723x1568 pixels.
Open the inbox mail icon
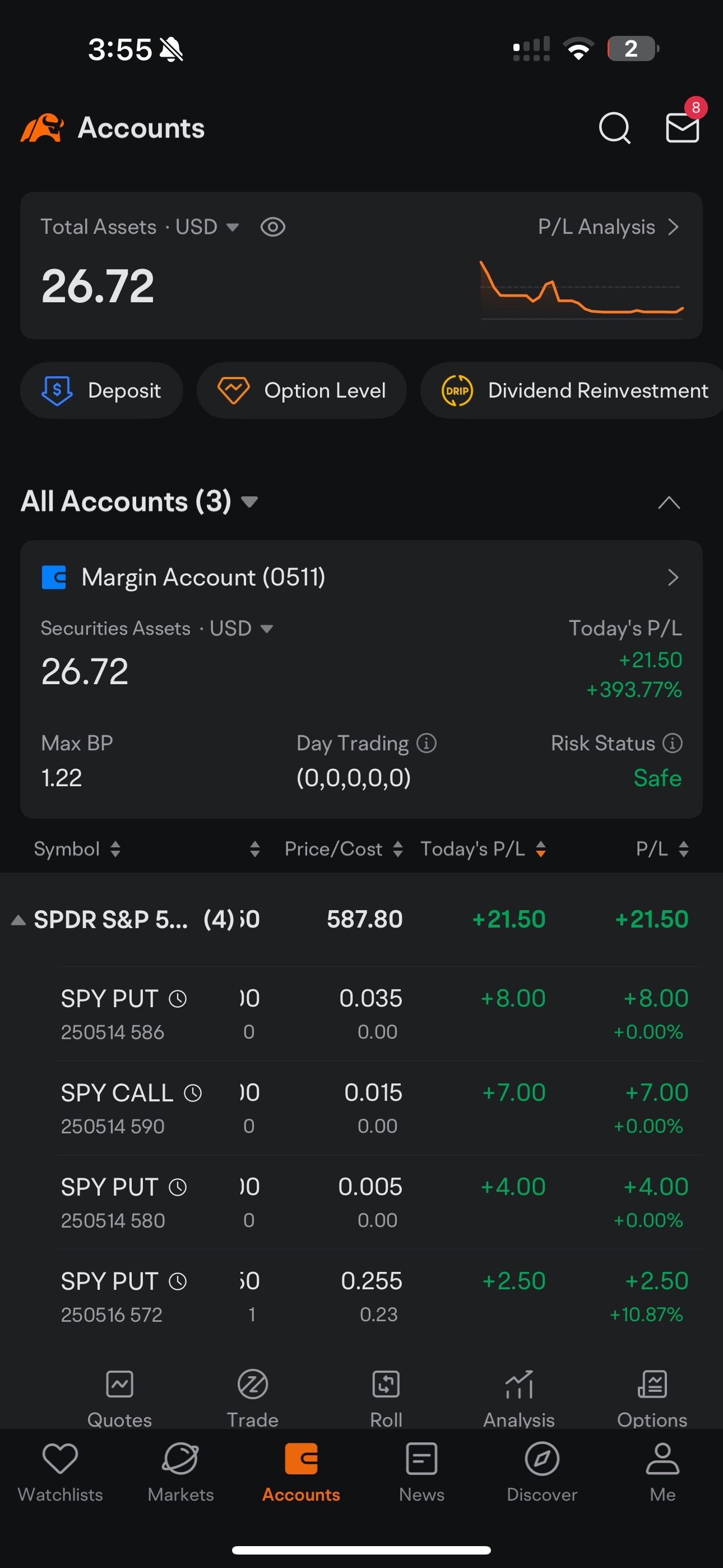pyautogui.click(x=682, y=127)
